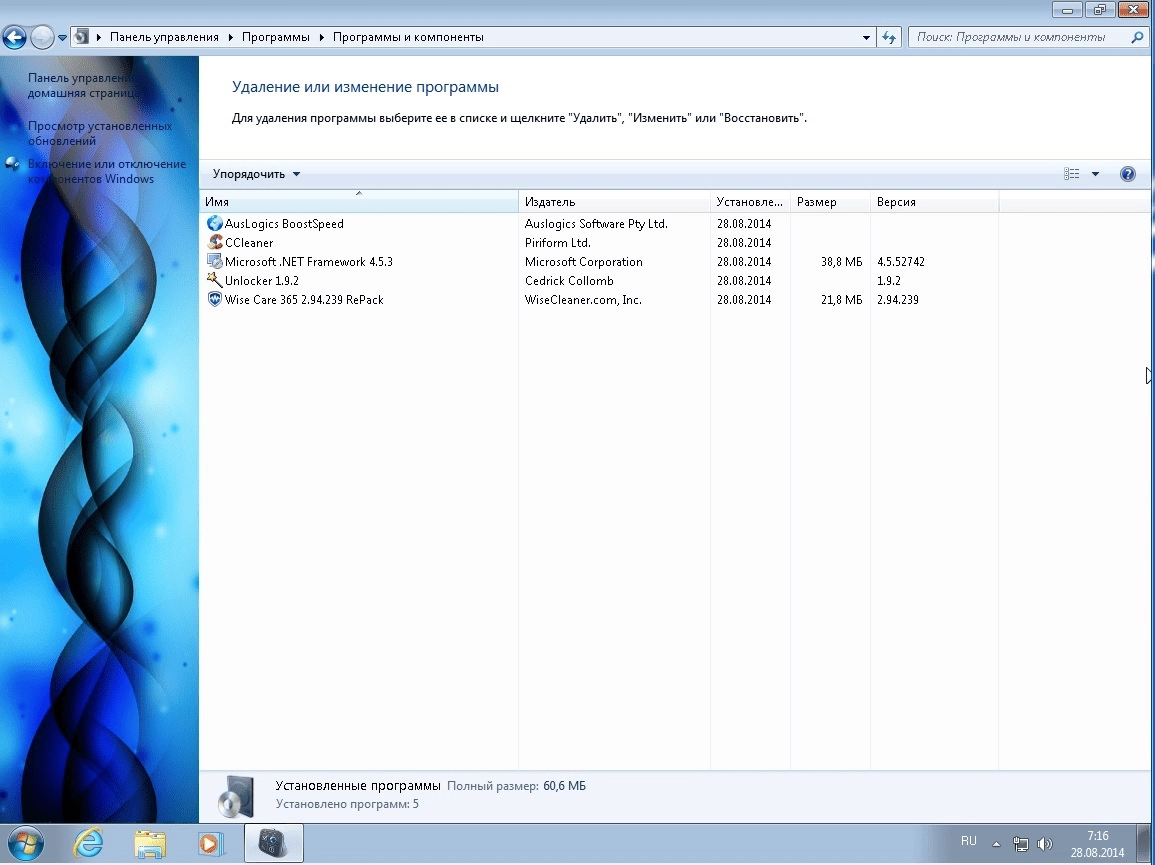Launch Internet Explorer from taskbar

(x=89, y=844)
